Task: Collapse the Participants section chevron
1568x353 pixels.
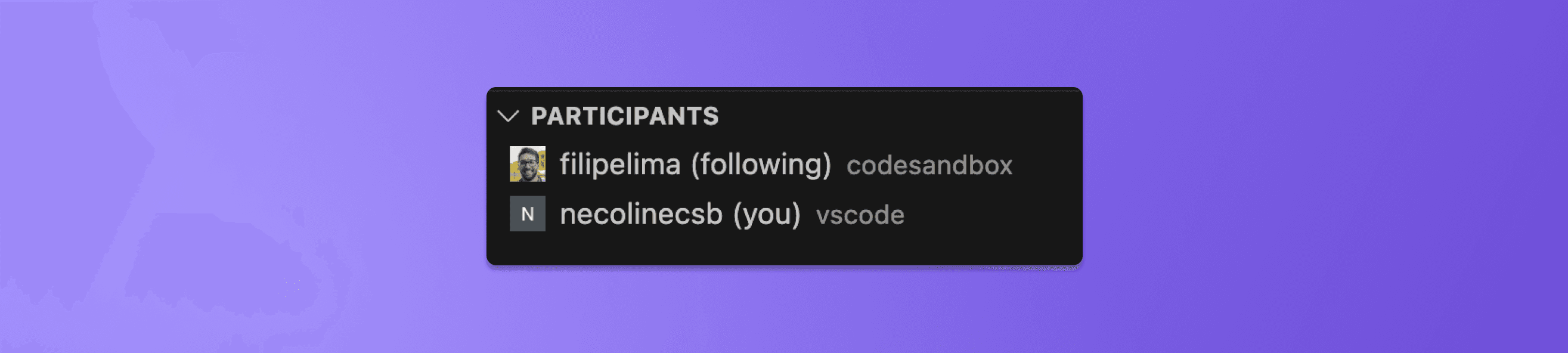Action: point(507,116)
